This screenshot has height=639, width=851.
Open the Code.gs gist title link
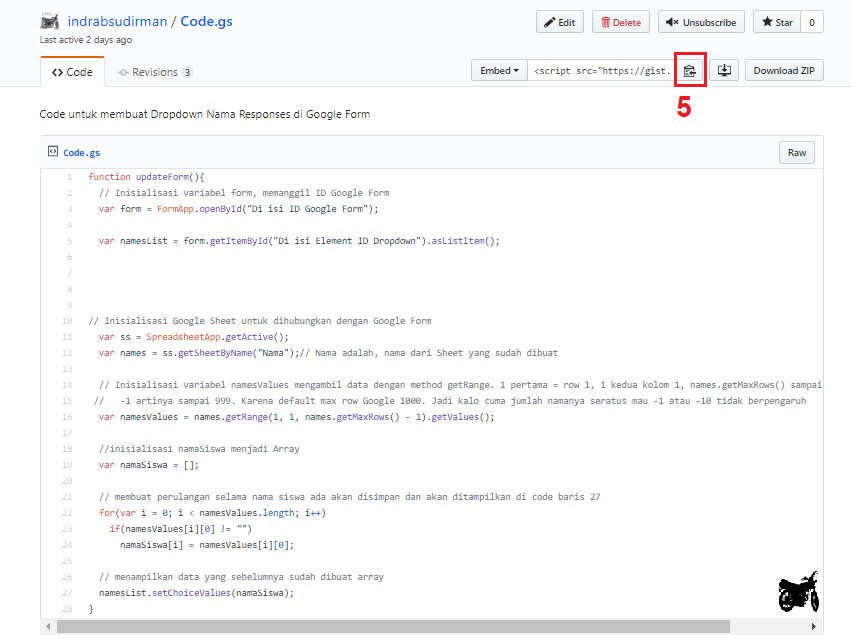[206, 21]
